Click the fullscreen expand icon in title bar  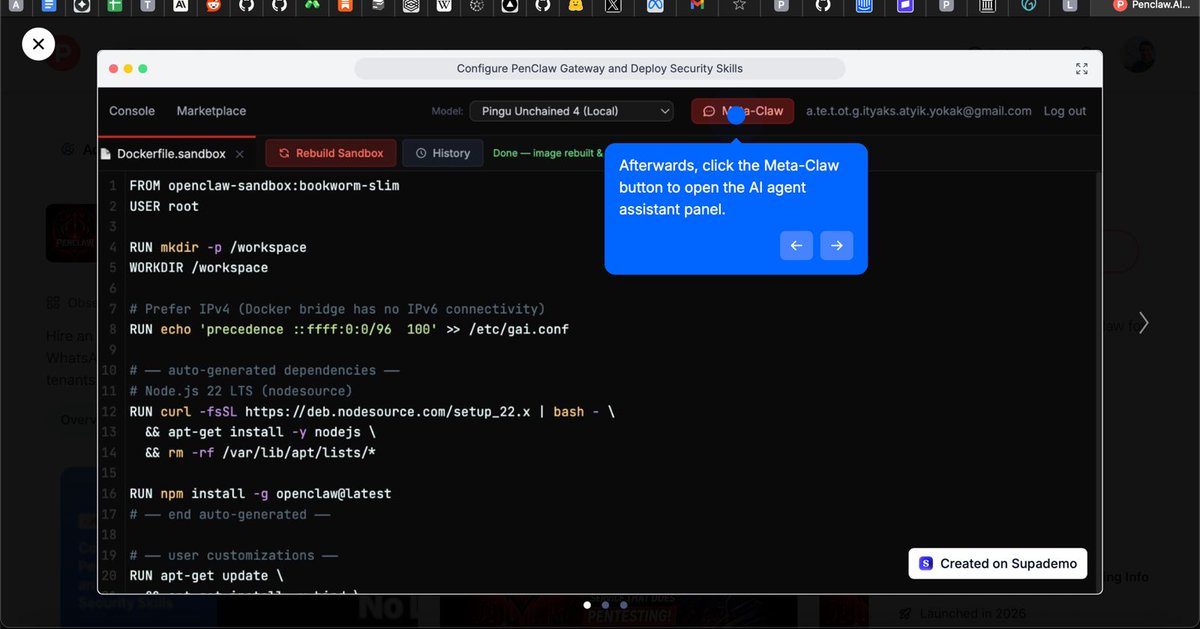pos(1081,69)
